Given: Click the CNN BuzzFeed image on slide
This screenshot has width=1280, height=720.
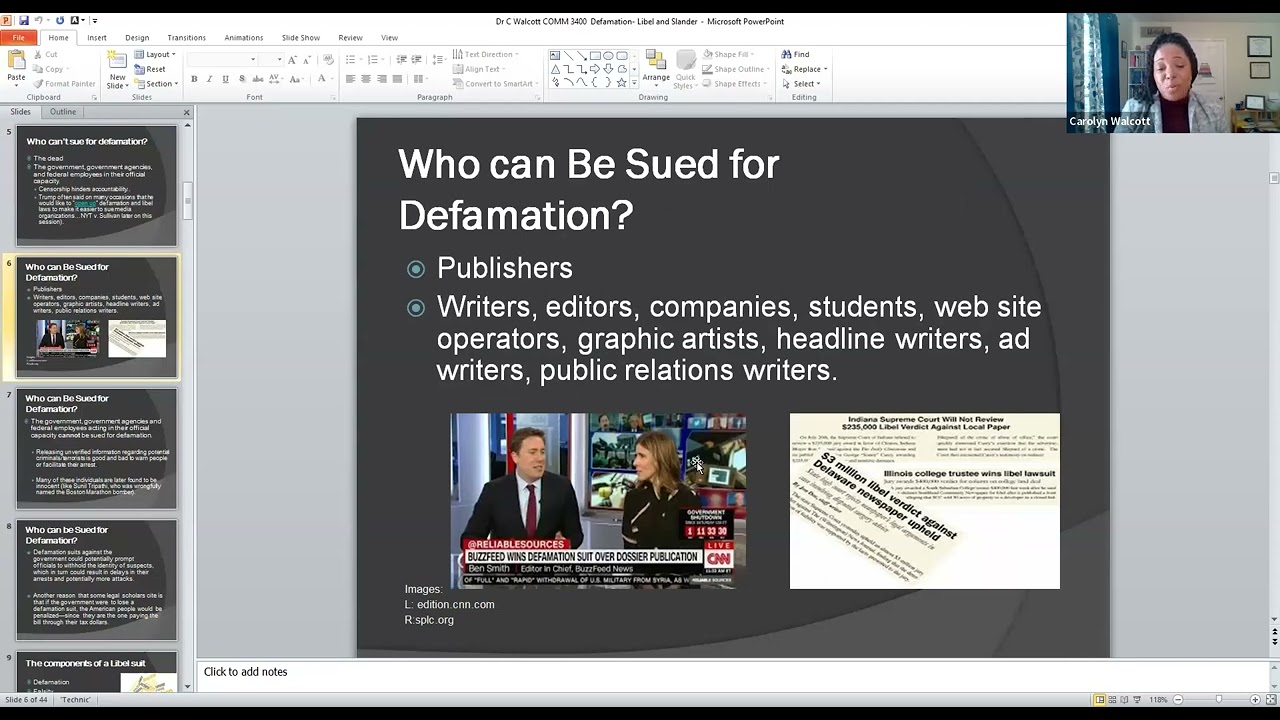Looking at the screenshot, I should click(598, 501).
